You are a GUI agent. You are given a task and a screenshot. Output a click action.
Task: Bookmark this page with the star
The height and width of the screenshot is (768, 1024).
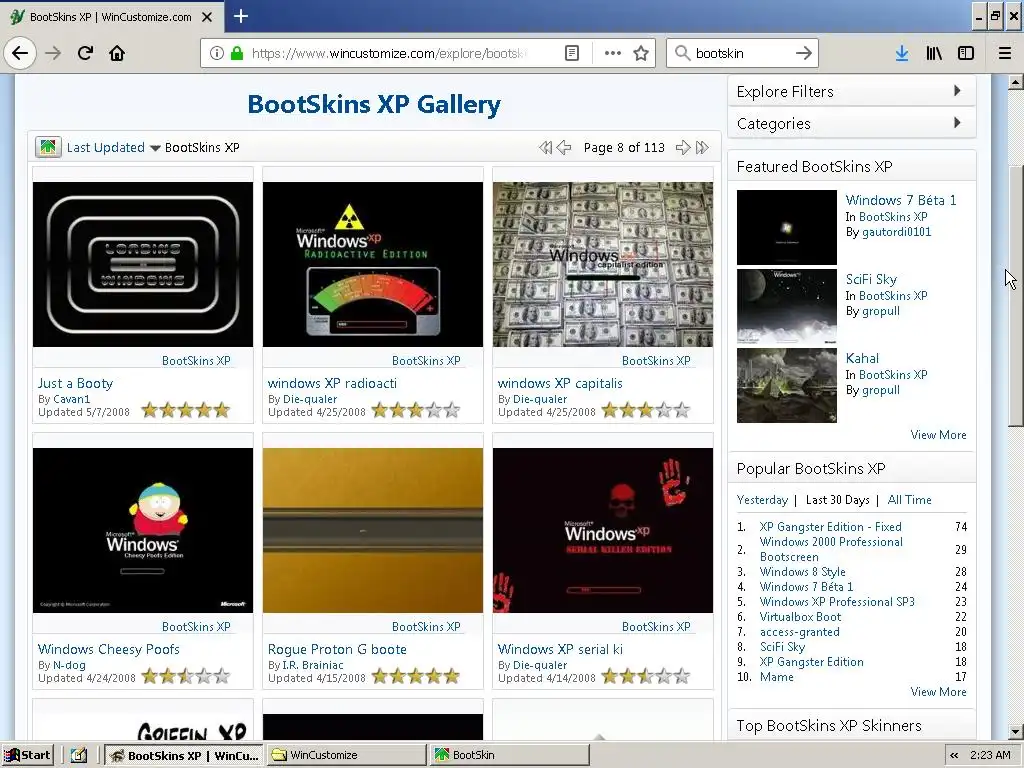(x=641, y=53)
